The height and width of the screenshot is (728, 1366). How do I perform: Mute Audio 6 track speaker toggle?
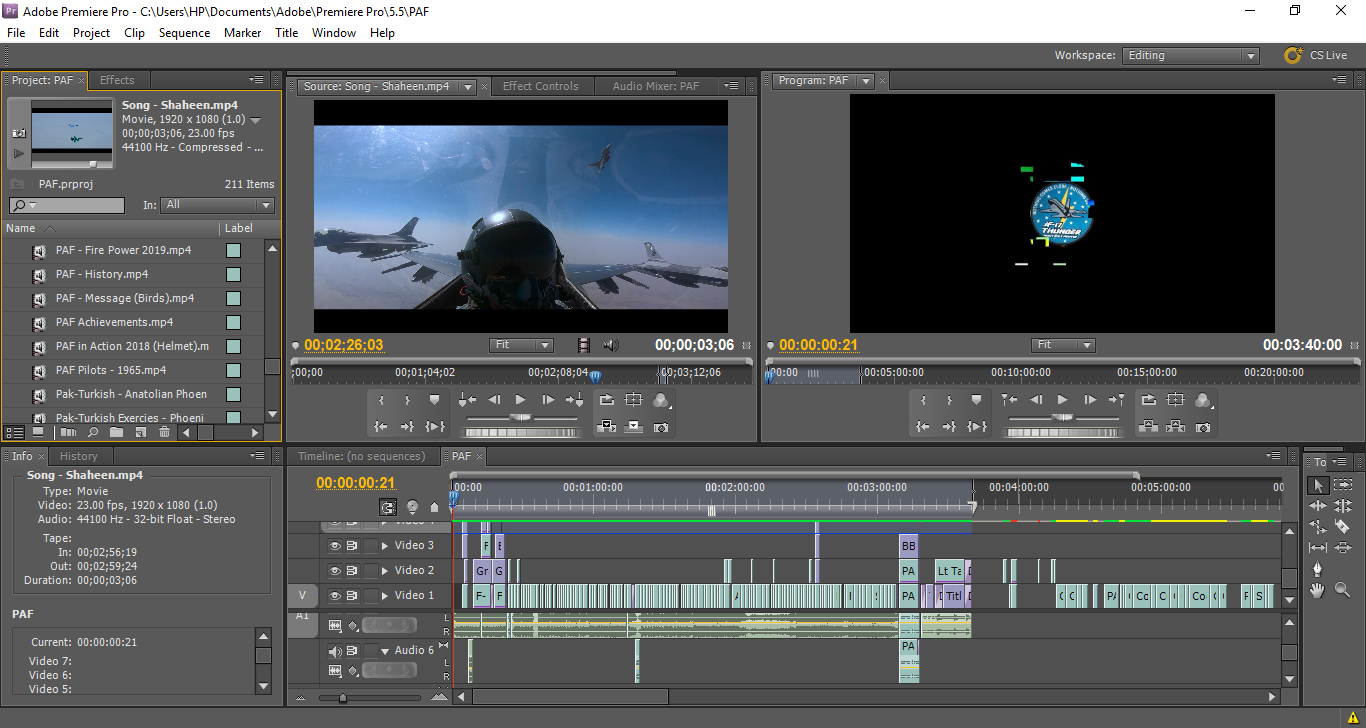pos(336,651)
